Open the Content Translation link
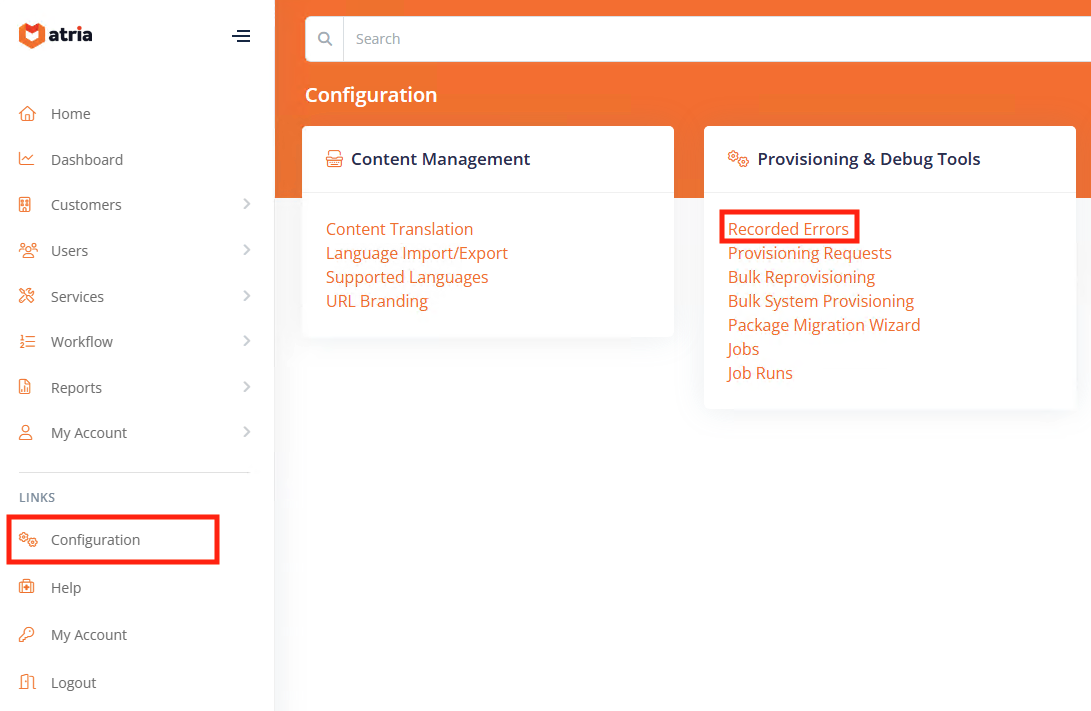 click(399, 229)
